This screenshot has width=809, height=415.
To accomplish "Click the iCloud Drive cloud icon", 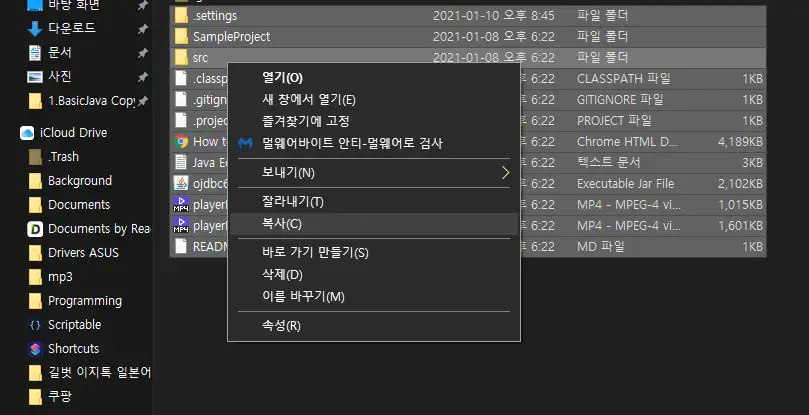I will (27, 133).
